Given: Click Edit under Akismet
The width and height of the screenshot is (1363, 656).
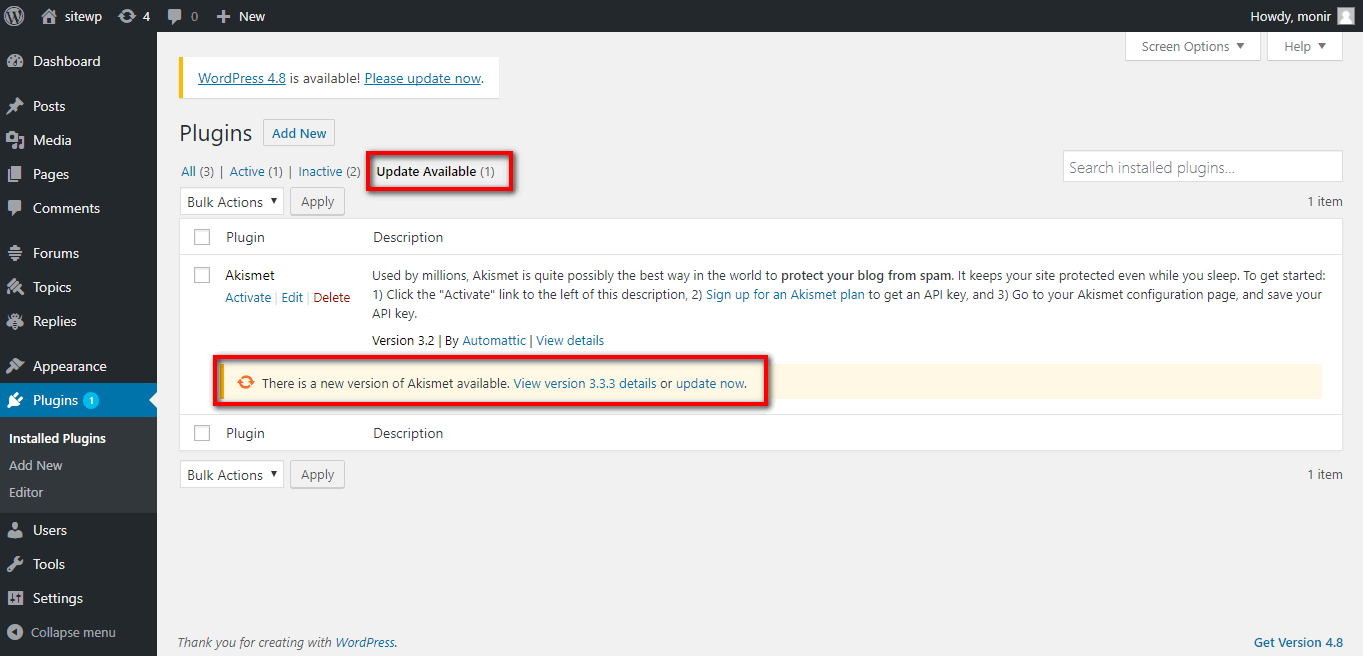Looking at the screenshot, I should tap(292, 297).
